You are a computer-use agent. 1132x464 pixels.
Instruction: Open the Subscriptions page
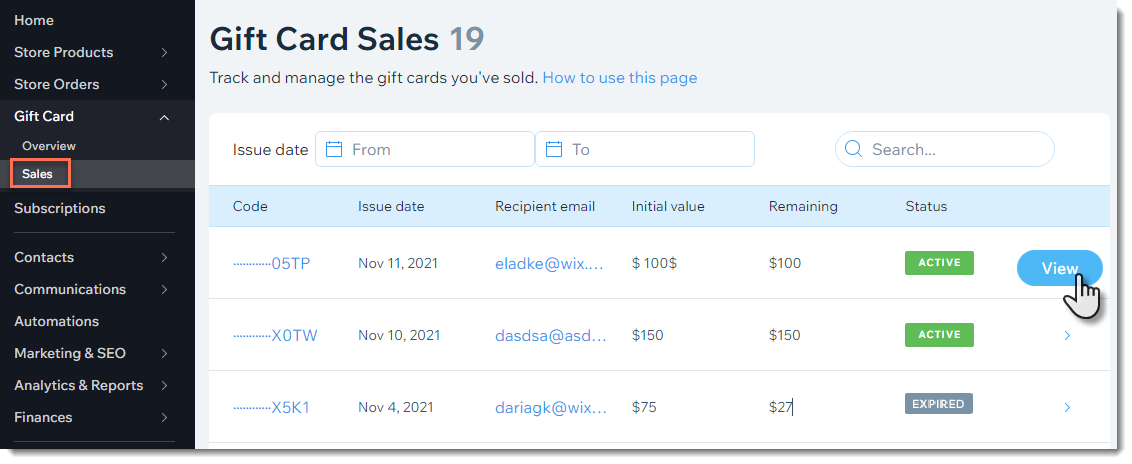tap(60, 209)
